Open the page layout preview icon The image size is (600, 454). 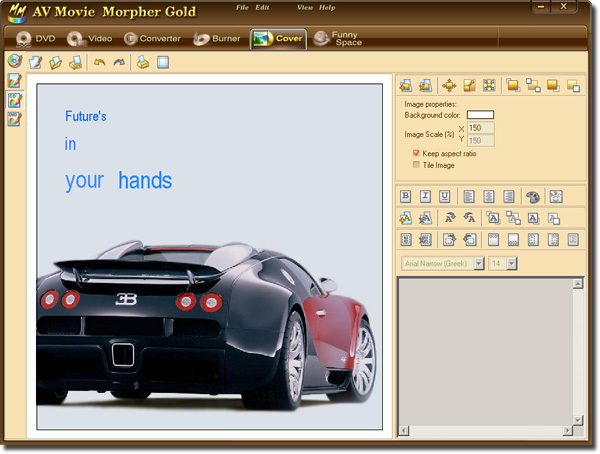[x=163, y=62]
